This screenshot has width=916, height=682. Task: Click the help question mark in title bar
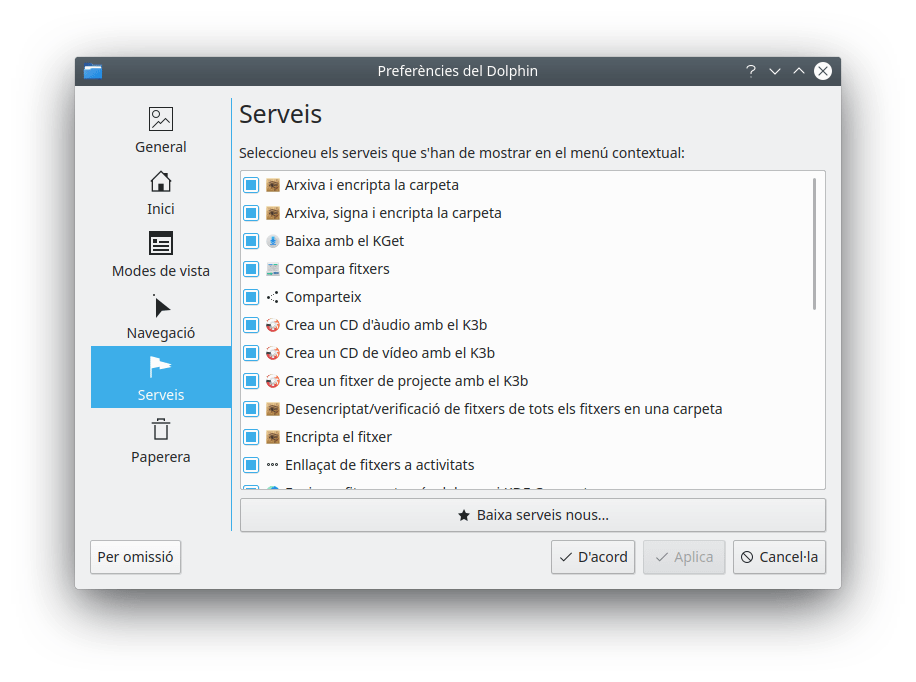point(751,71)
